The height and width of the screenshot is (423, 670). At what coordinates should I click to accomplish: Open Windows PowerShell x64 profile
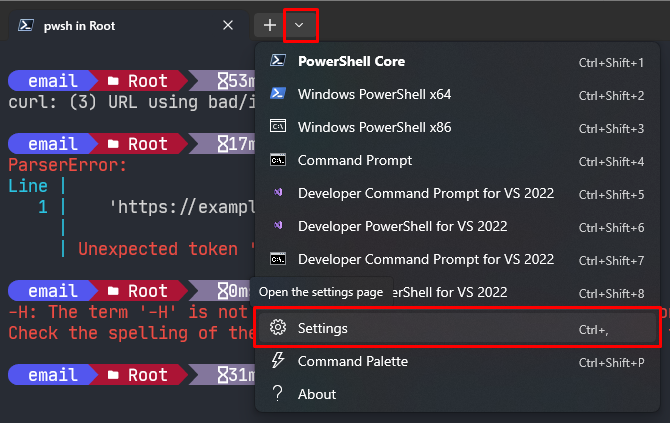(458, 94)
